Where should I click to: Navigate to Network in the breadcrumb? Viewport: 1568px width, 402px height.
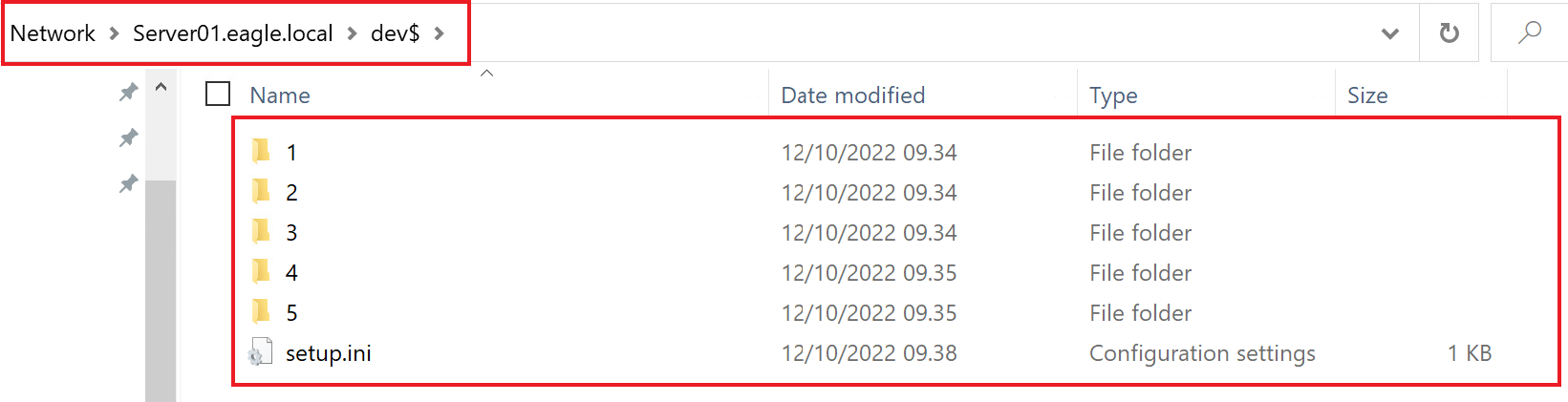point(53,33)
